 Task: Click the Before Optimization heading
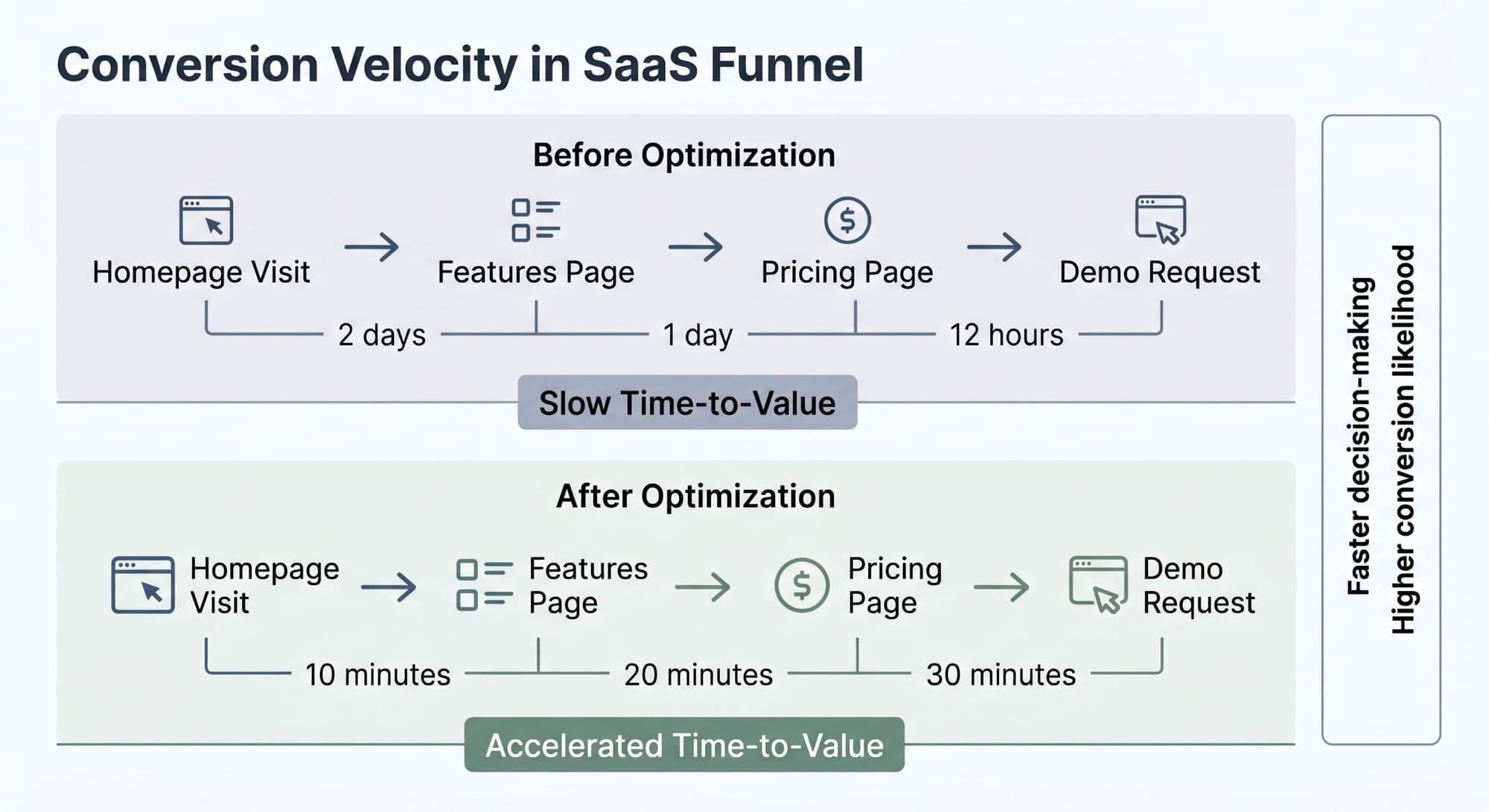[683, 156]
